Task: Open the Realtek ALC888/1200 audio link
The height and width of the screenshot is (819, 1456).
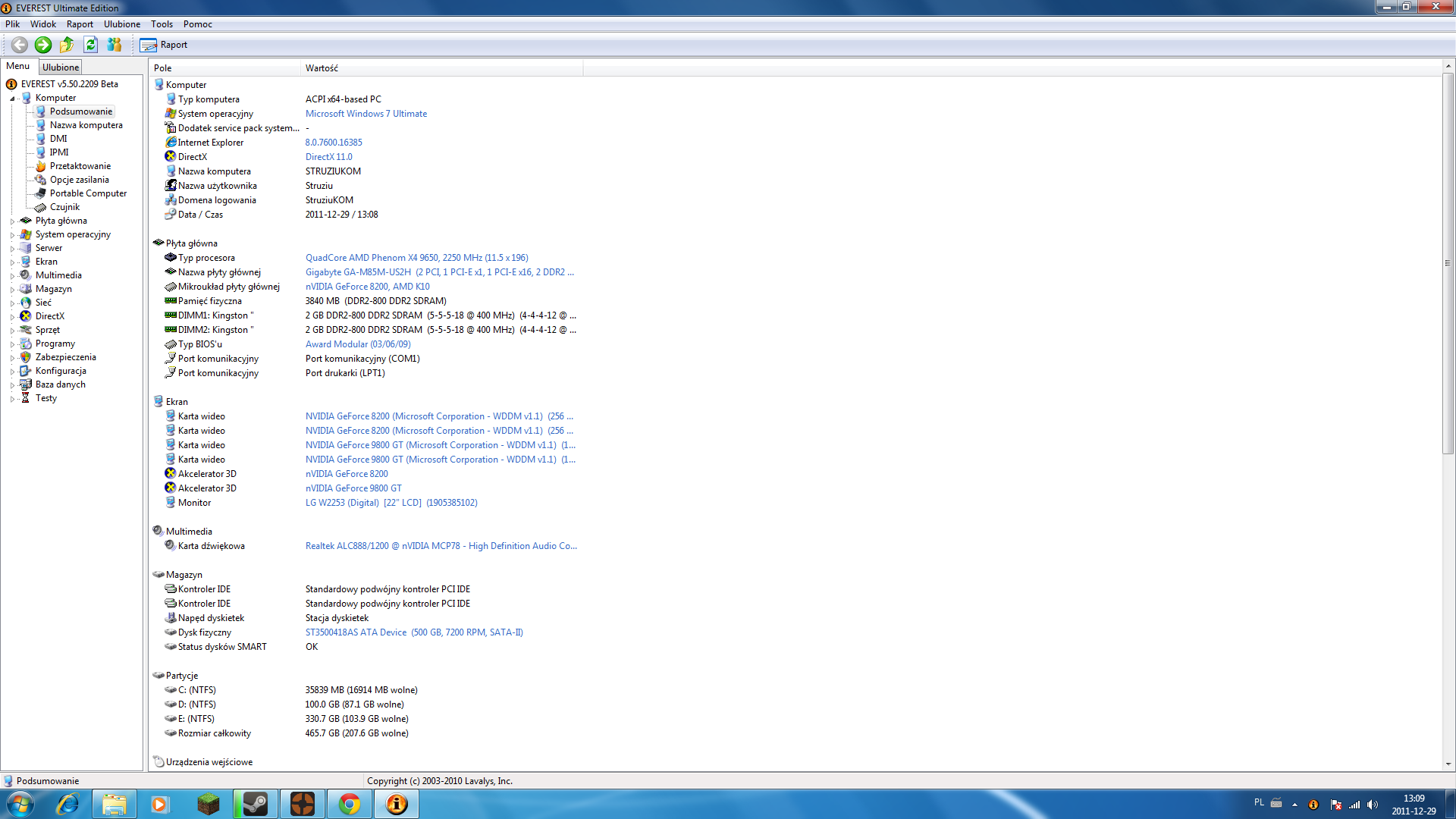Action: tap(441, 546)
